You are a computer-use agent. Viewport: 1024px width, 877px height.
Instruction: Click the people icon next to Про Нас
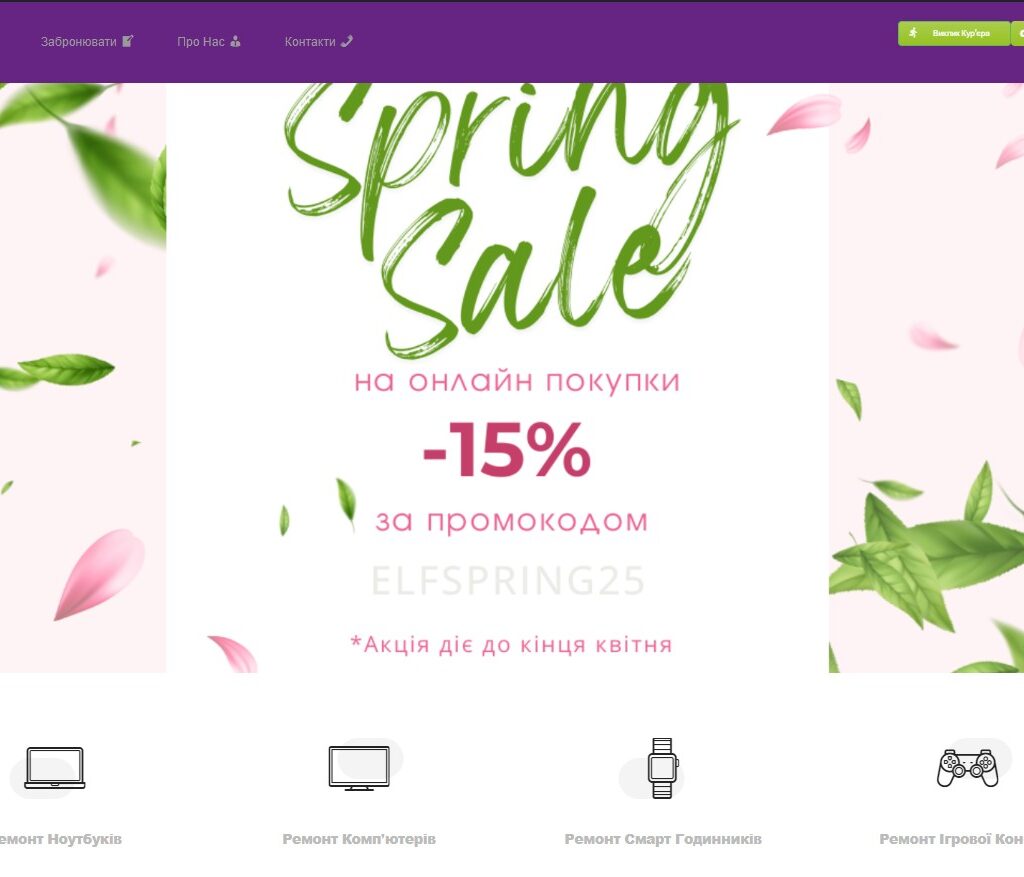(236, 41)
